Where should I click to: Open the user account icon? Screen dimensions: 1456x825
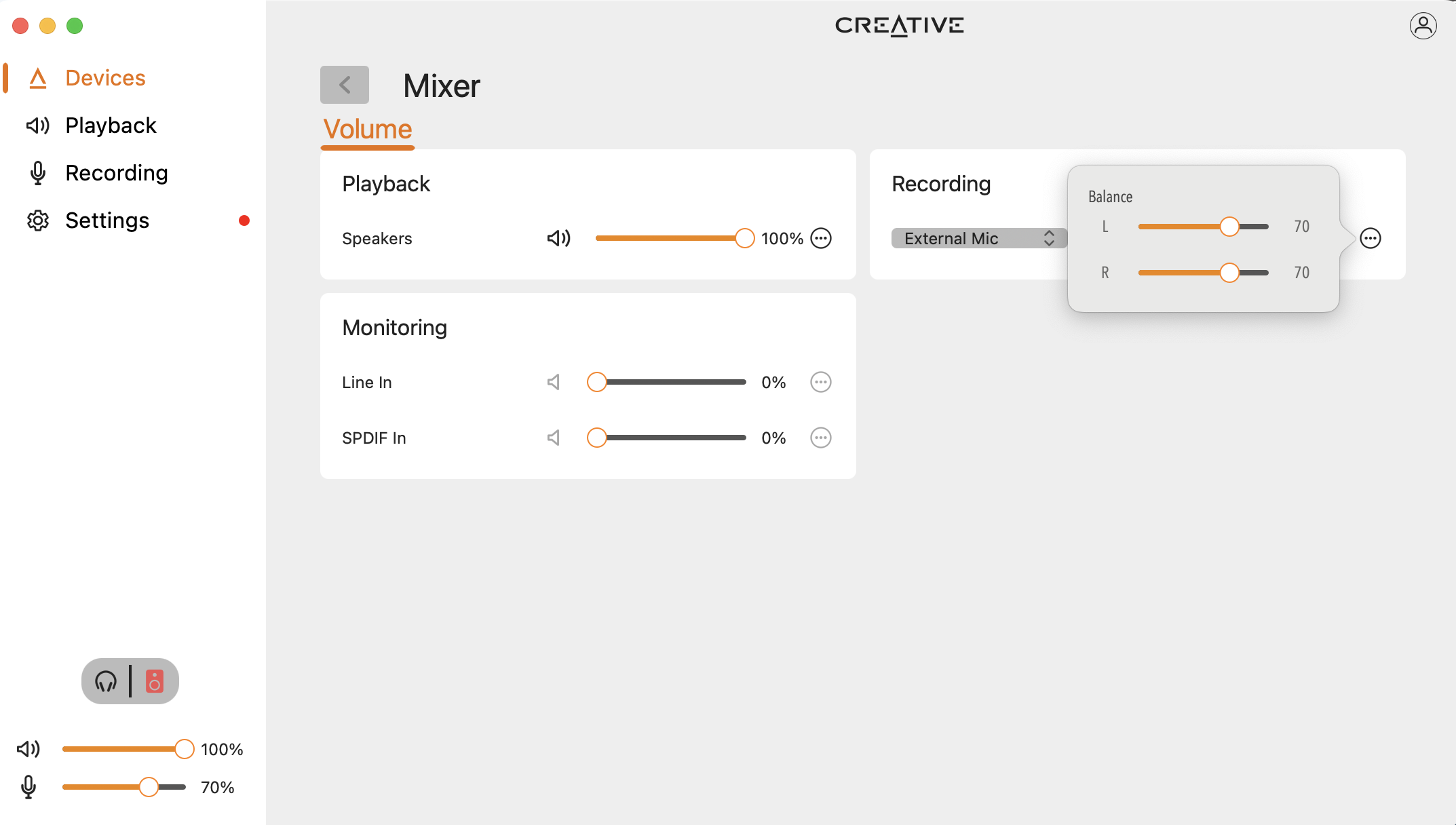pyautogui.click(x=1423, y=25)
